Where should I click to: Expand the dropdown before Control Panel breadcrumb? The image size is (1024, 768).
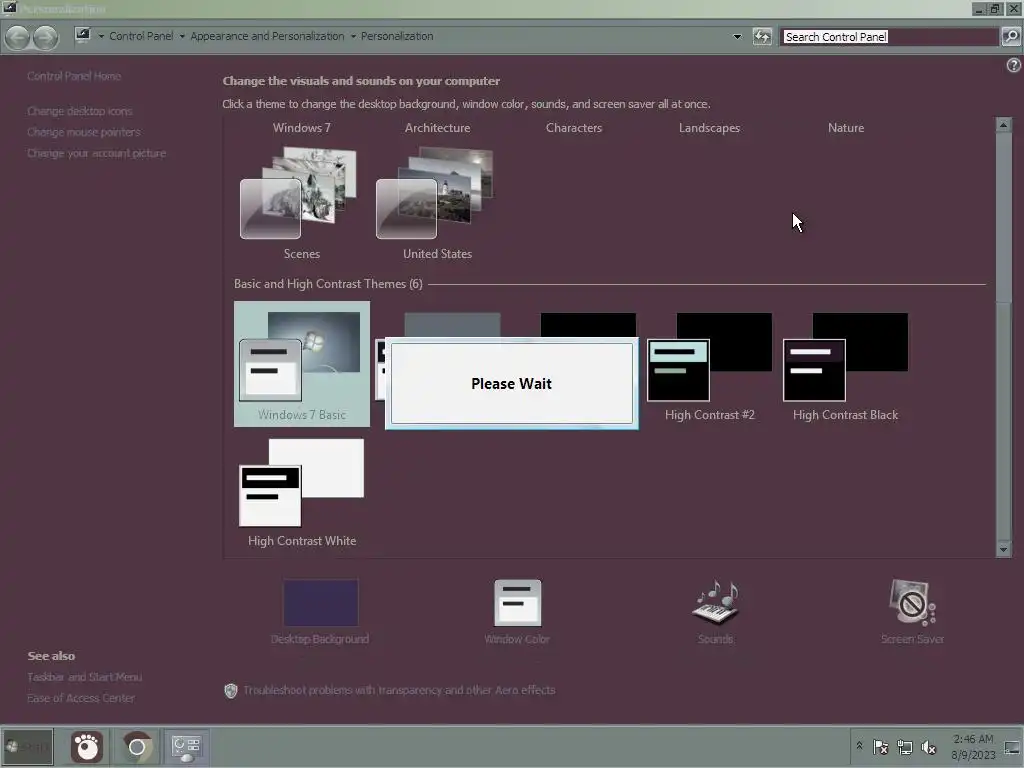[x=101, y=37]
